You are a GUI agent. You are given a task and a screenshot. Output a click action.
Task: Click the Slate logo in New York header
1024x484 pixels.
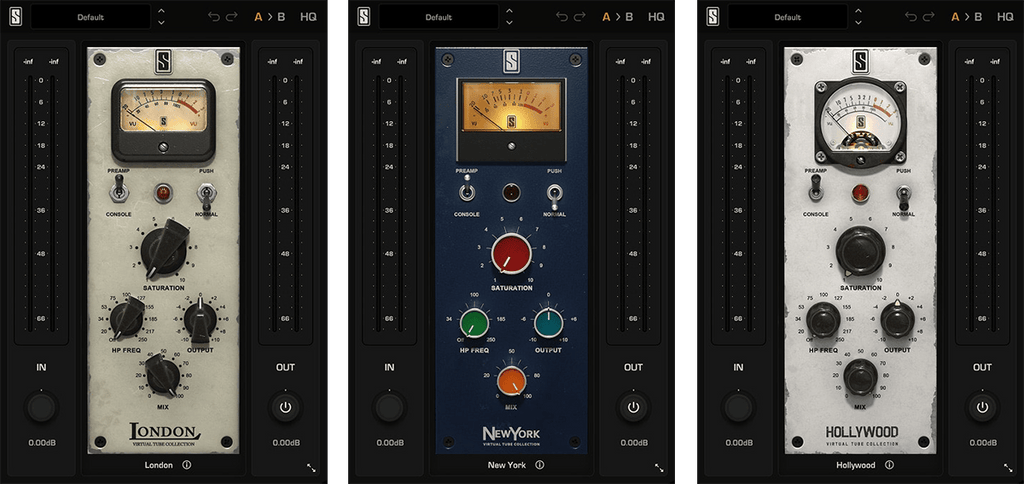pos(364,17)
